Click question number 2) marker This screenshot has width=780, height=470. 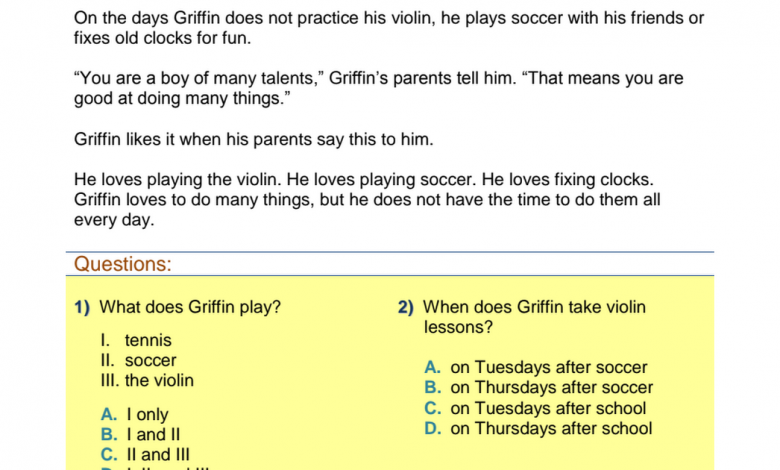[405, 307]
